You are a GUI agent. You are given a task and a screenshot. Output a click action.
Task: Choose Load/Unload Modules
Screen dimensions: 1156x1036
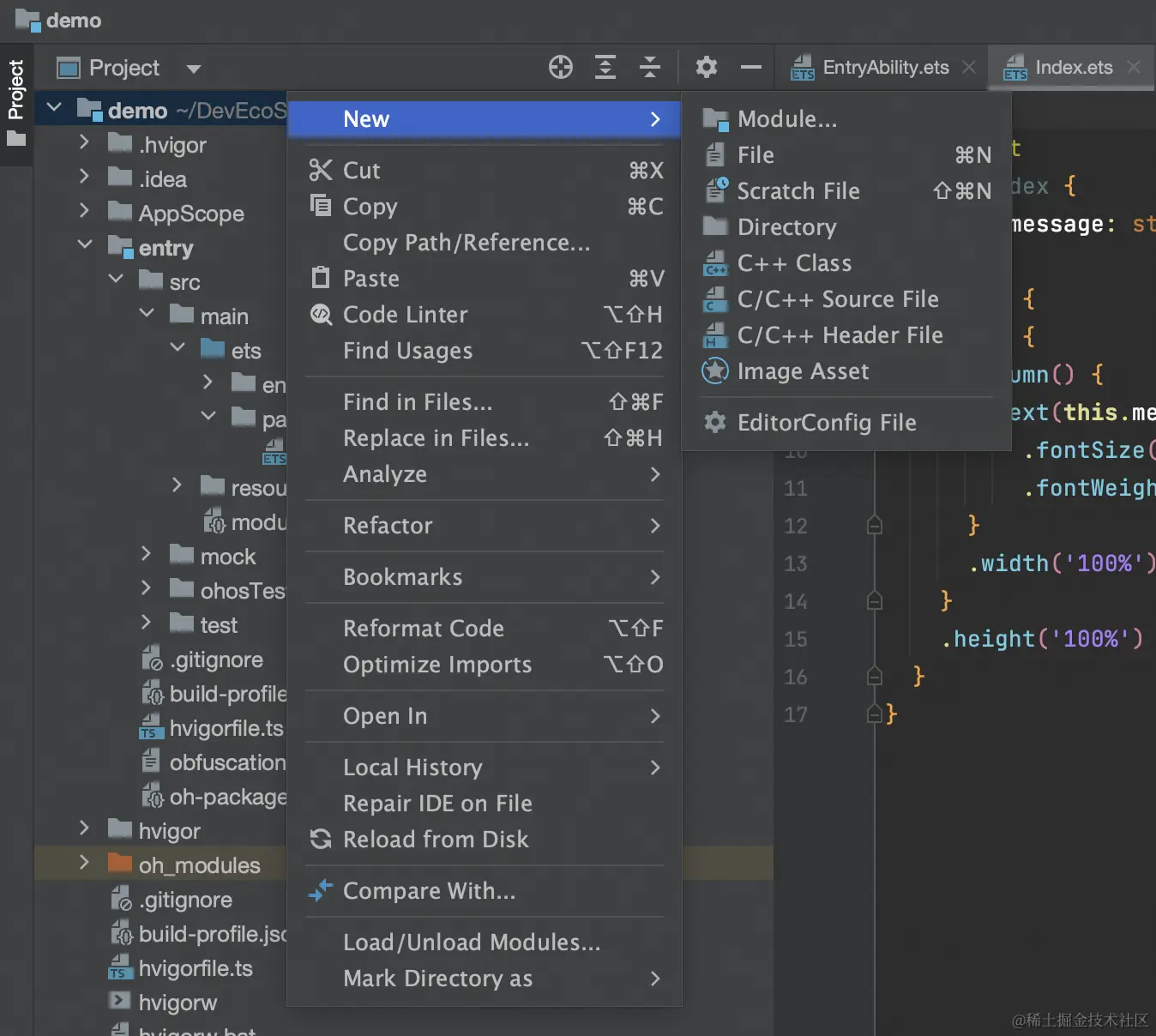[x=485, y=943]
